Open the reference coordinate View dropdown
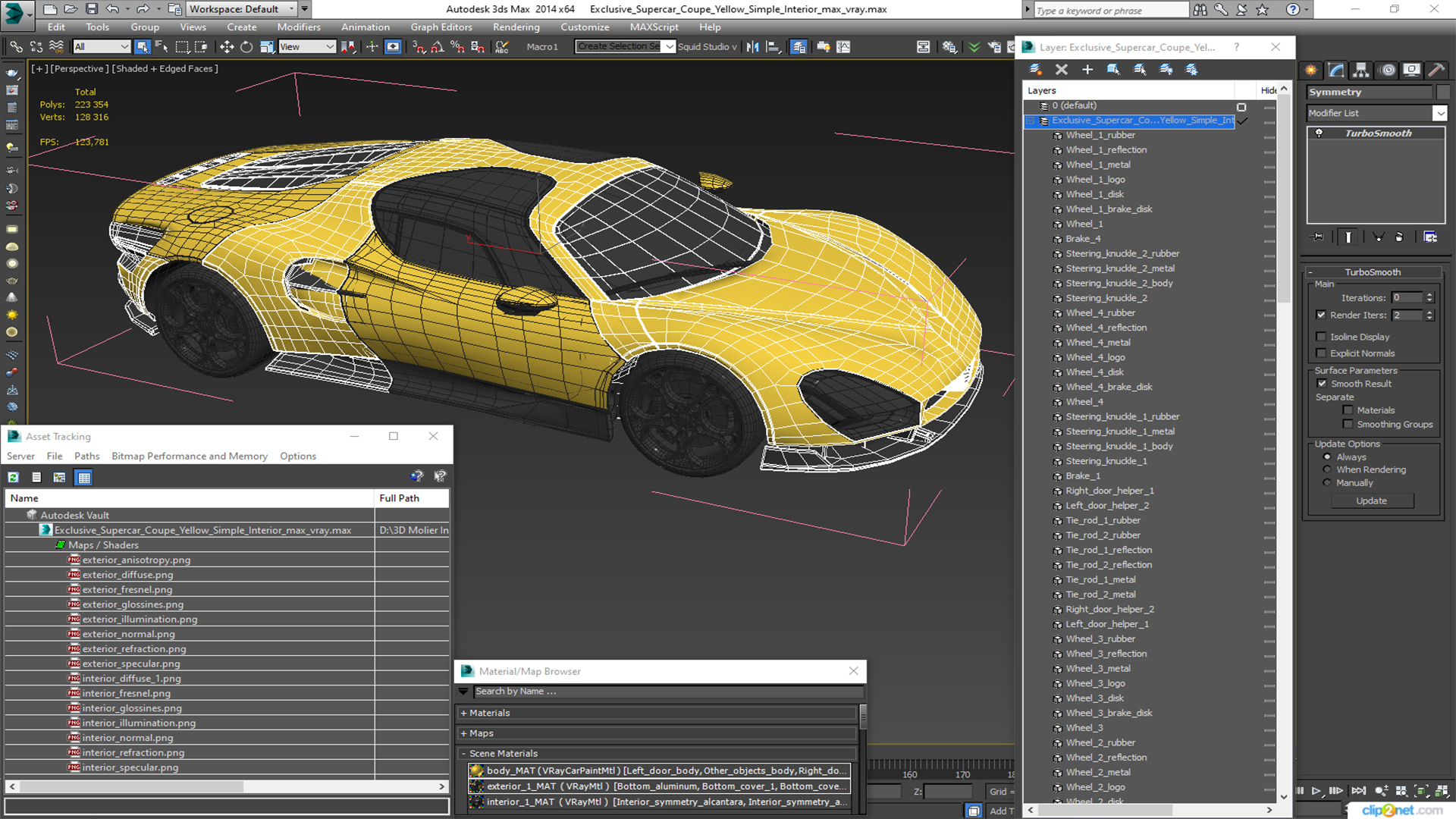1456x819 pixels. pyautogui.click(x=307, y=47)
